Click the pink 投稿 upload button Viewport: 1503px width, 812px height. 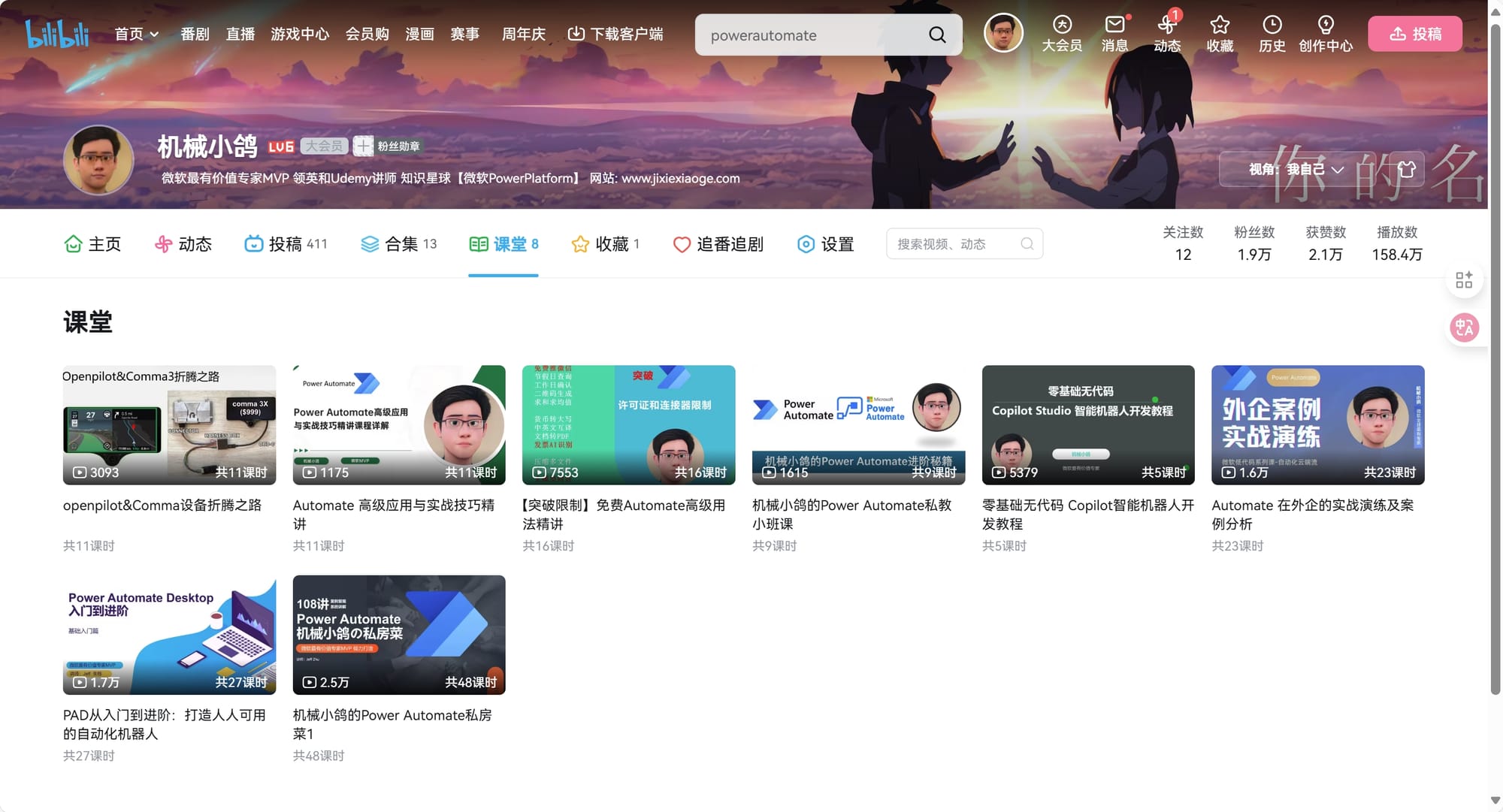pos(1414,34)
